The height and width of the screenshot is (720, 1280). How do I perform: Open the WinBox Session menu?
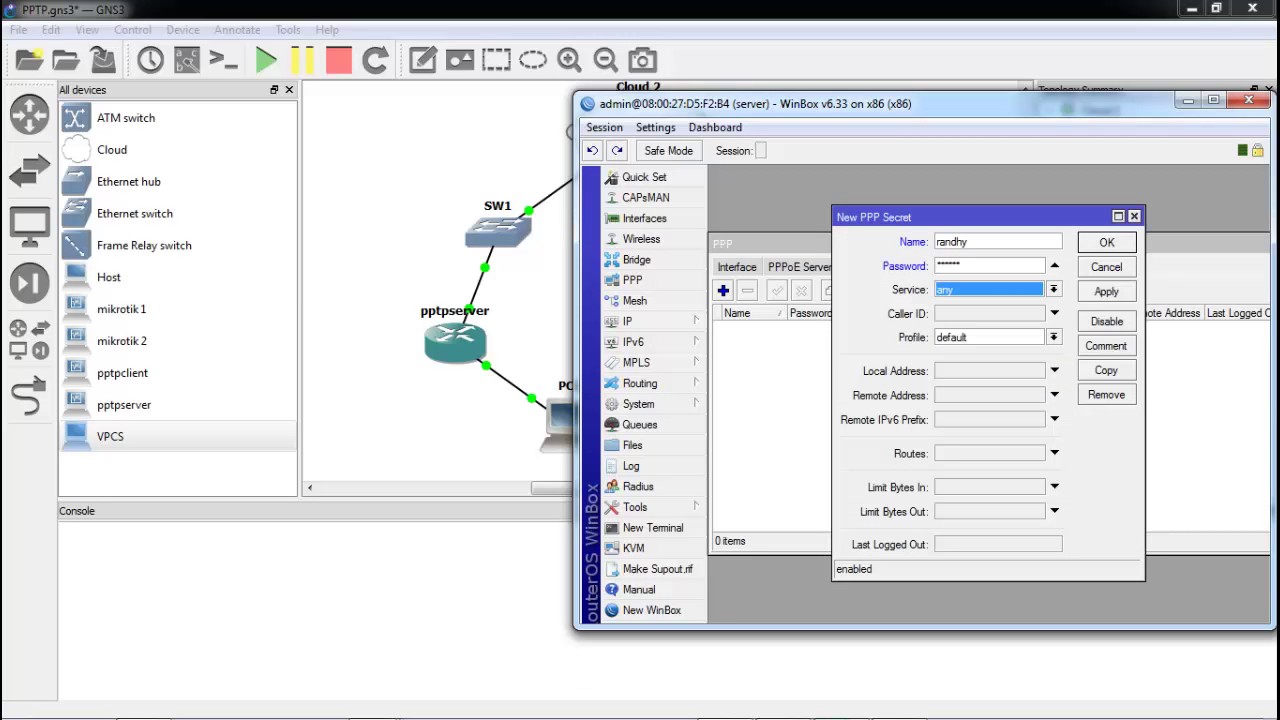(x=604, y=127)
